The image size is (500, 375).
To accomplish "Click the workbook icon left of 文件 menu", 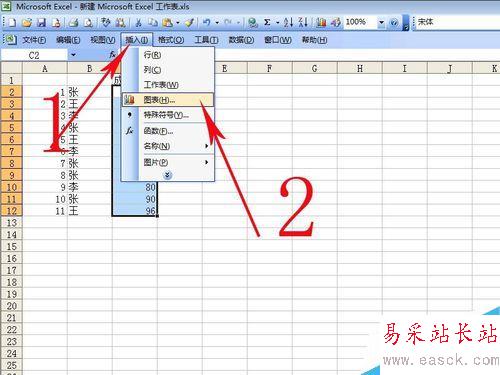I will [x=10, y=40].
